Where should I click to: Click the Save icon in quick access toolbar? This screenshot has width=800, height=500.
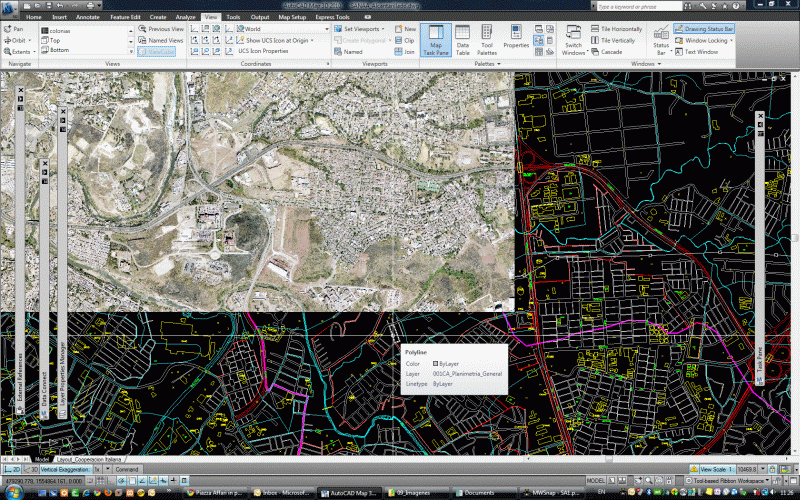[x=49, y=6]
